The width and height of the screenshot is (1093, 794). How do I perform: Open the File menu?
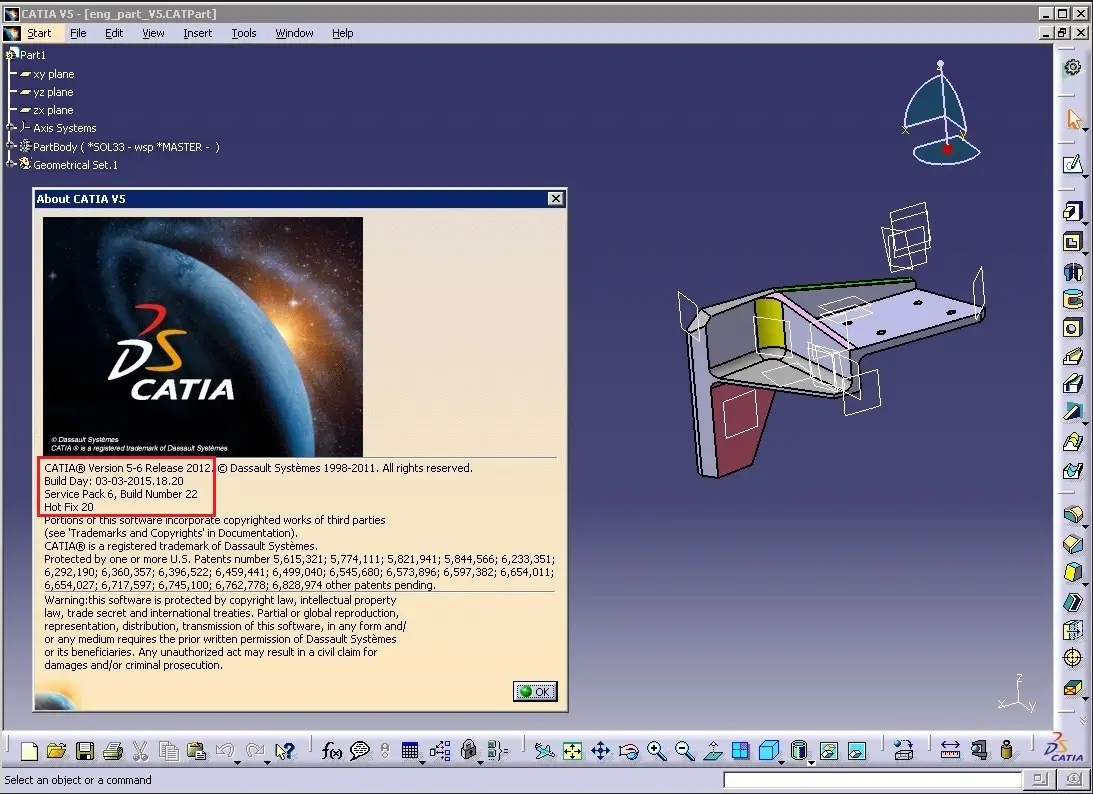78,33
